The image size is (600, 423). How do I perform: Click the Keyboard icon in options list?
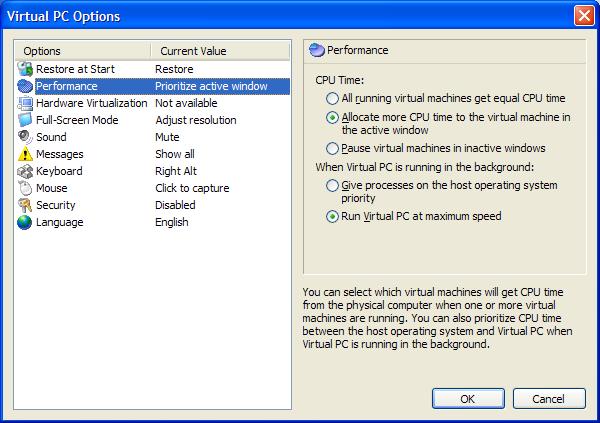25,171
